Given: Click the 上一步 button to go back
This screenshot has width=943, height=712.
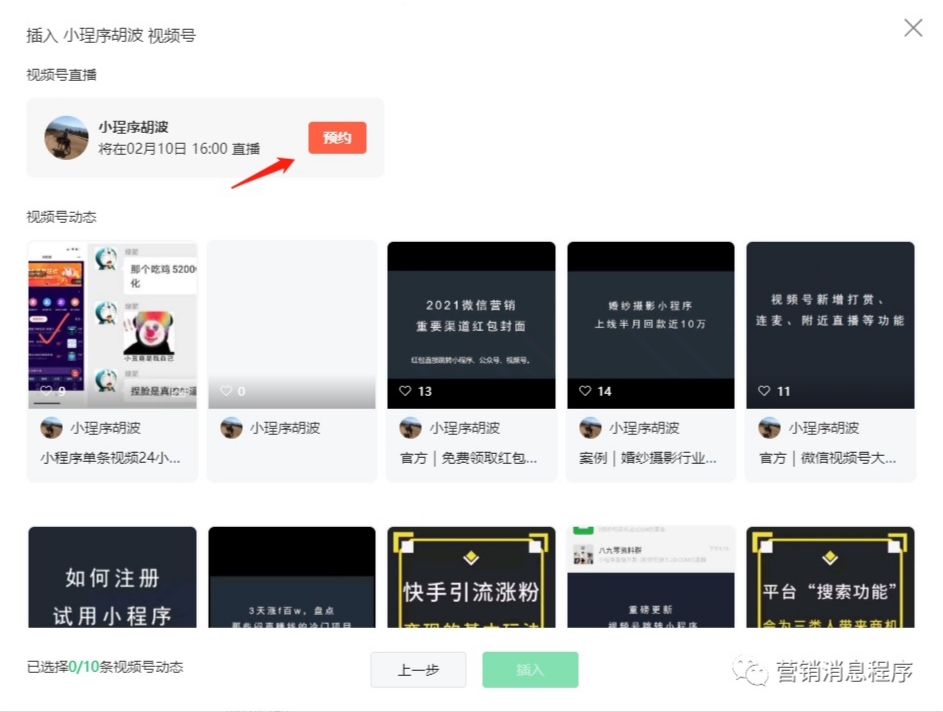Looking at the screenshot, I should pyautogui.click(x=418, y=670).
